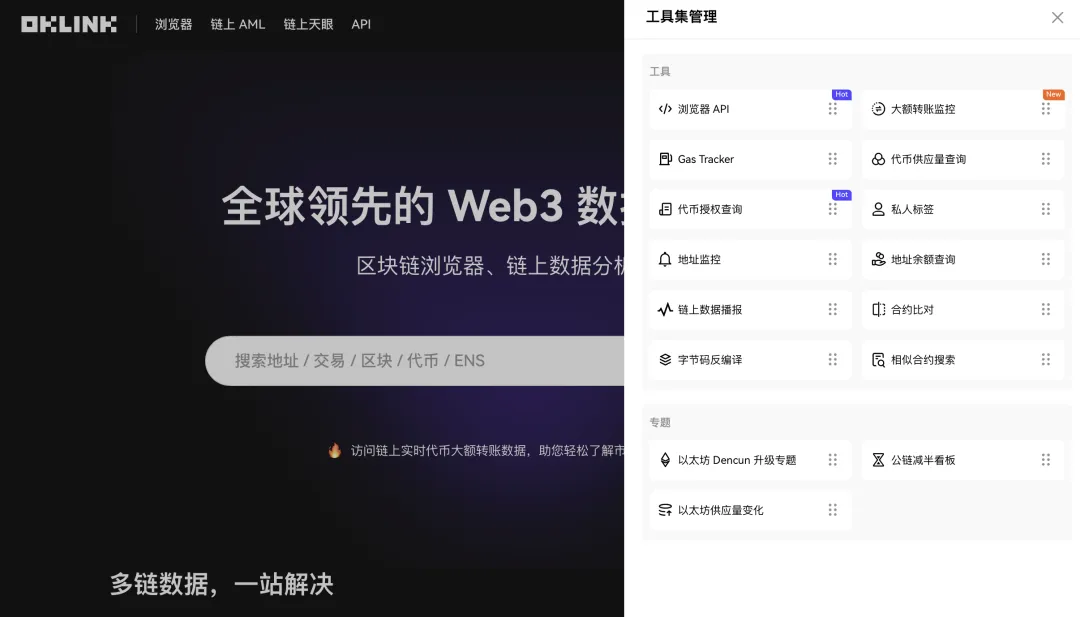Viewport: 1080px width, 617px height.
Task: Grab the drag handle for 代币供应量查询
Action: point(1045,159)
